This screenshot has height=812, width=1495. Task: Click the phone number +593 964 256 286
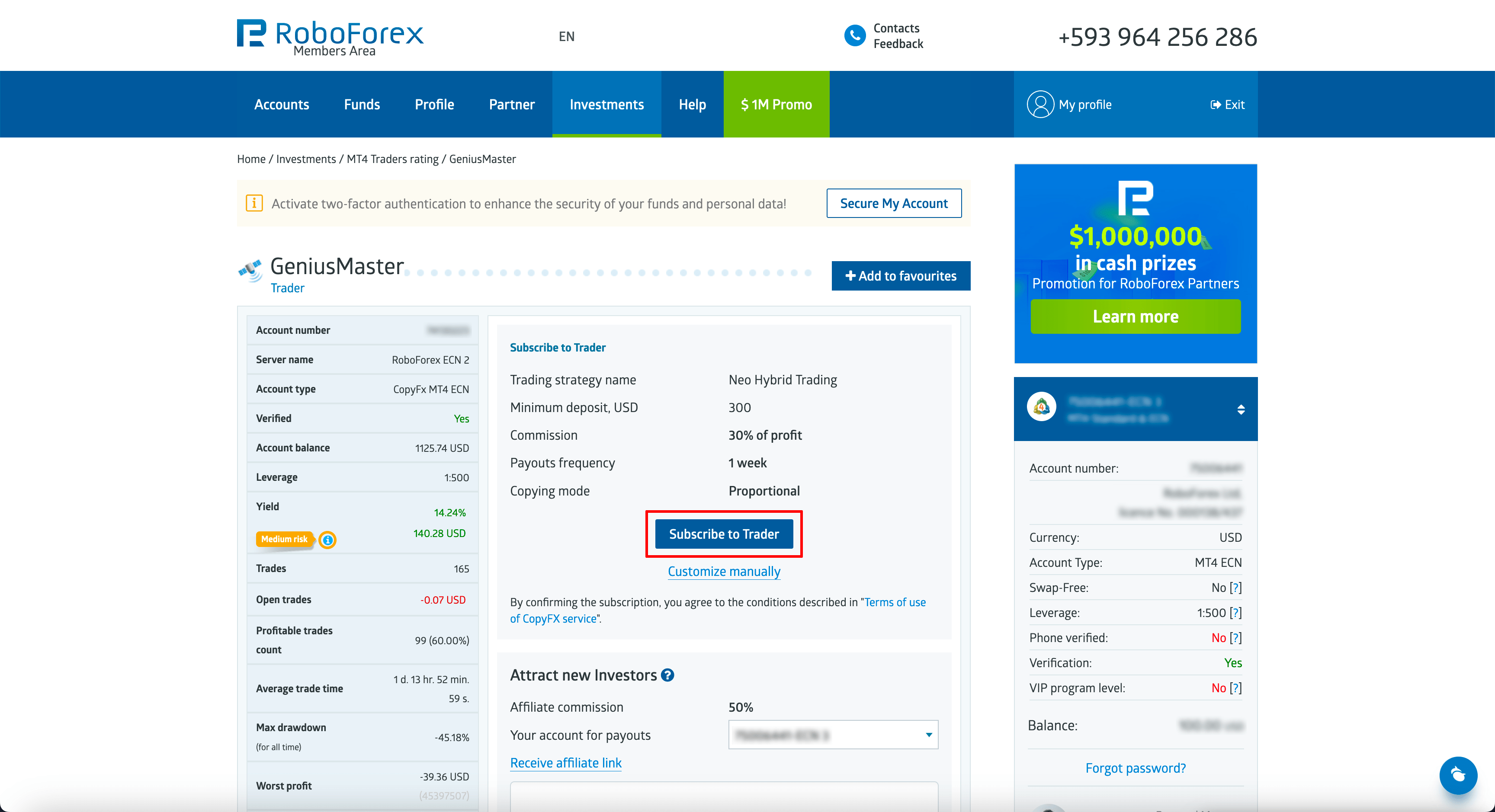(1157, 37)
